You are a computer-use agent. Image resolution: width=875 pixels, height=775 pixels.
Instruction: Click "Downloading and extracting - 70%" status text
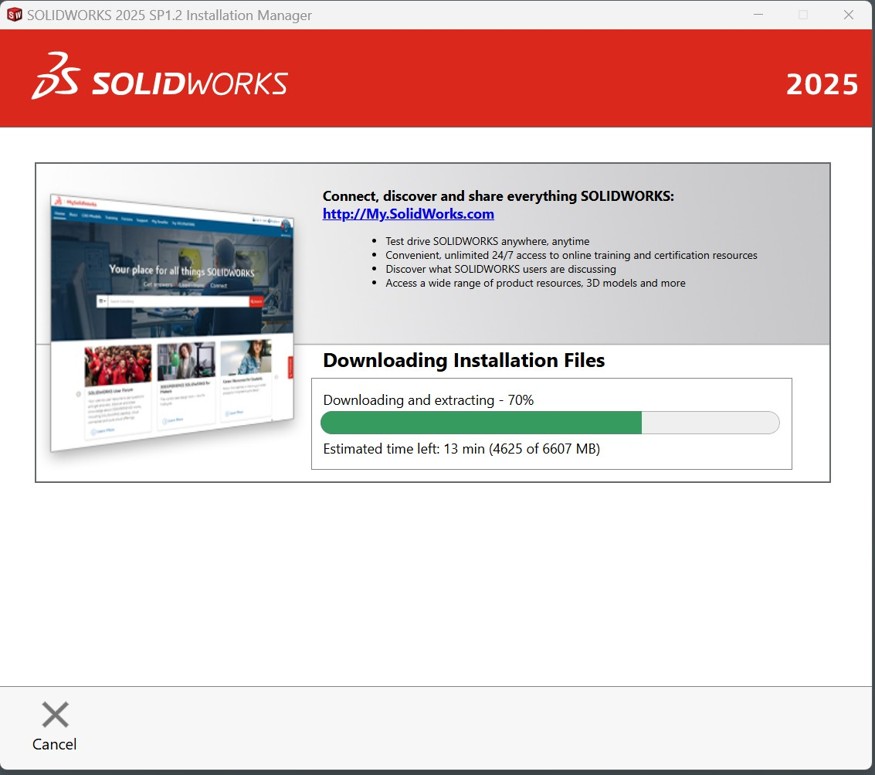(x=428, y=400)
